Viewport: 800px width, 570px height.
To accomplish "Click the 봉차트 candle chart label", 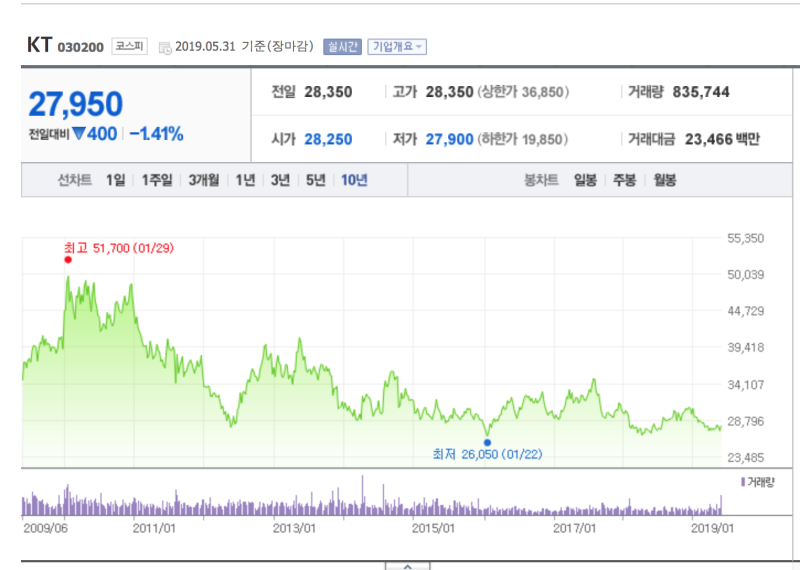I will click(541, 180).
